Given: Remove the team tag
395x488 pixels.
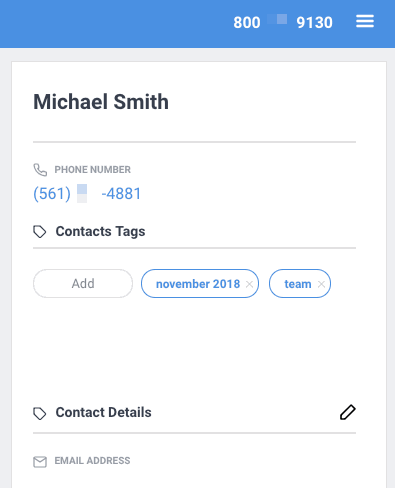Looking at the screenshot, I should coord(321,284).
